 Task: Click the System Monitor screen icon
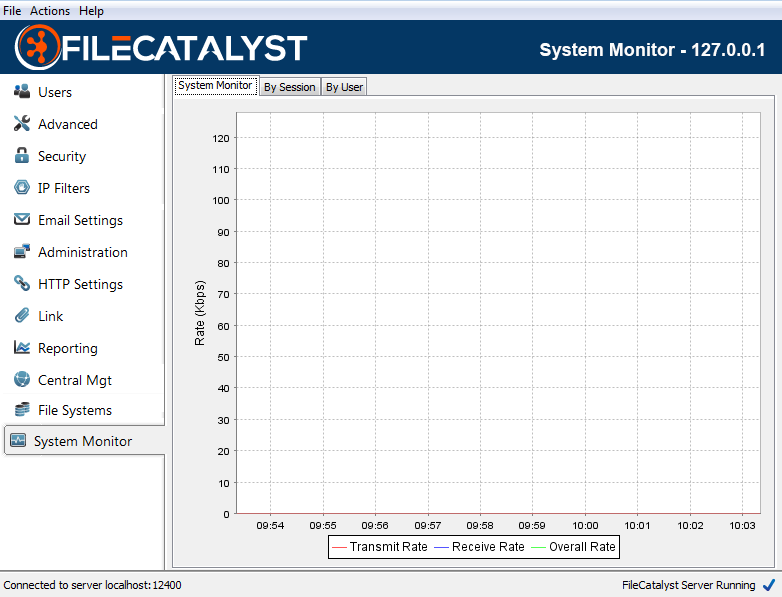[x=18, y=440]
